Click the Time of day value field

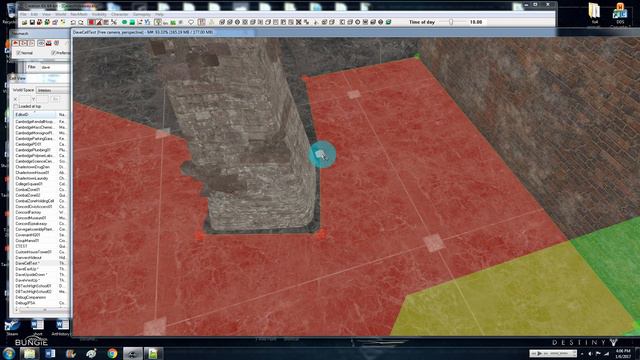[x=476, y=22]
